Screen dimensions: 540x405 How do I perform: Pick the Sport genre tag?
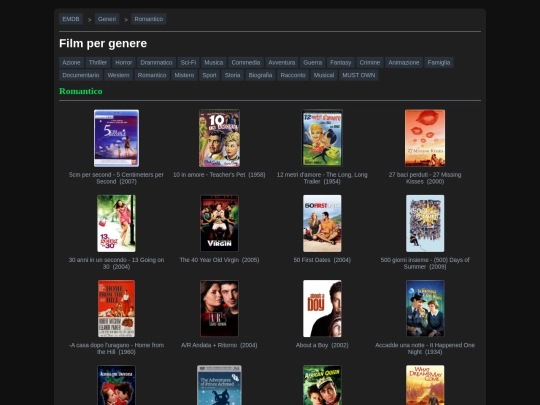pyautogui.click(x=209, y=75)
